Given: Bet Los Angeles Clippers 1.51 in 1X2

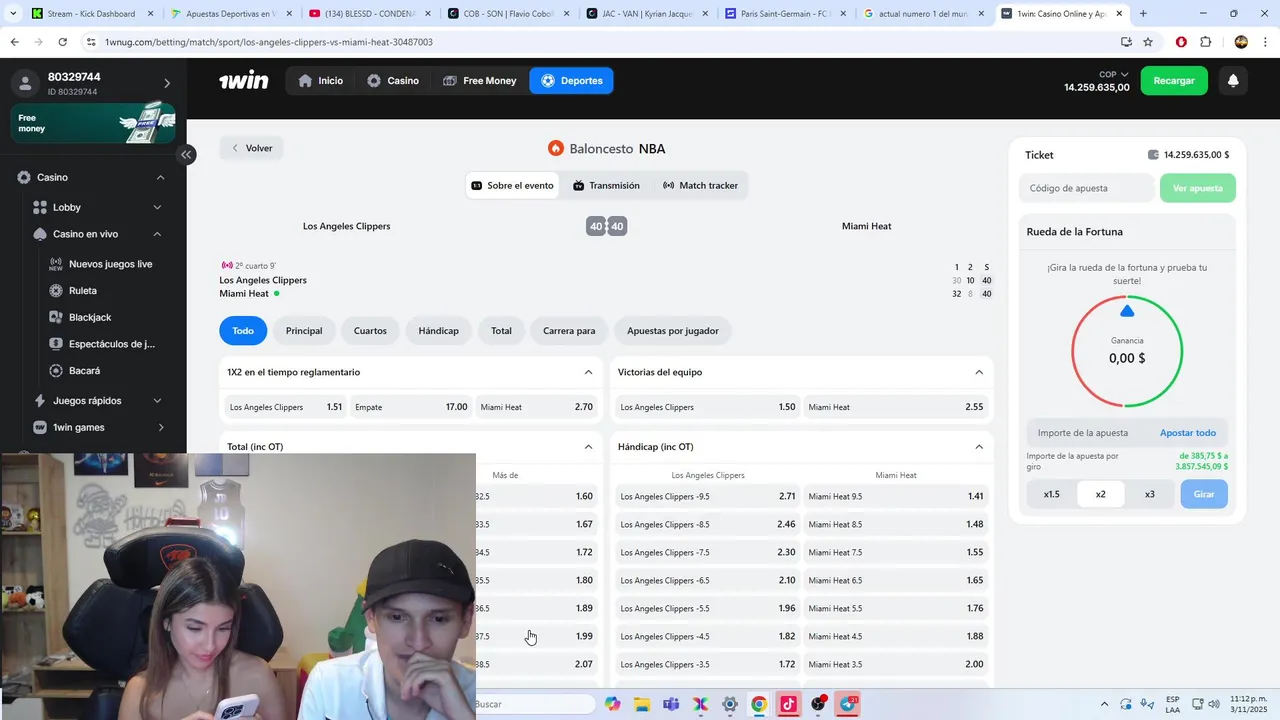Looking at the screenshot, I should coord(286,407).
